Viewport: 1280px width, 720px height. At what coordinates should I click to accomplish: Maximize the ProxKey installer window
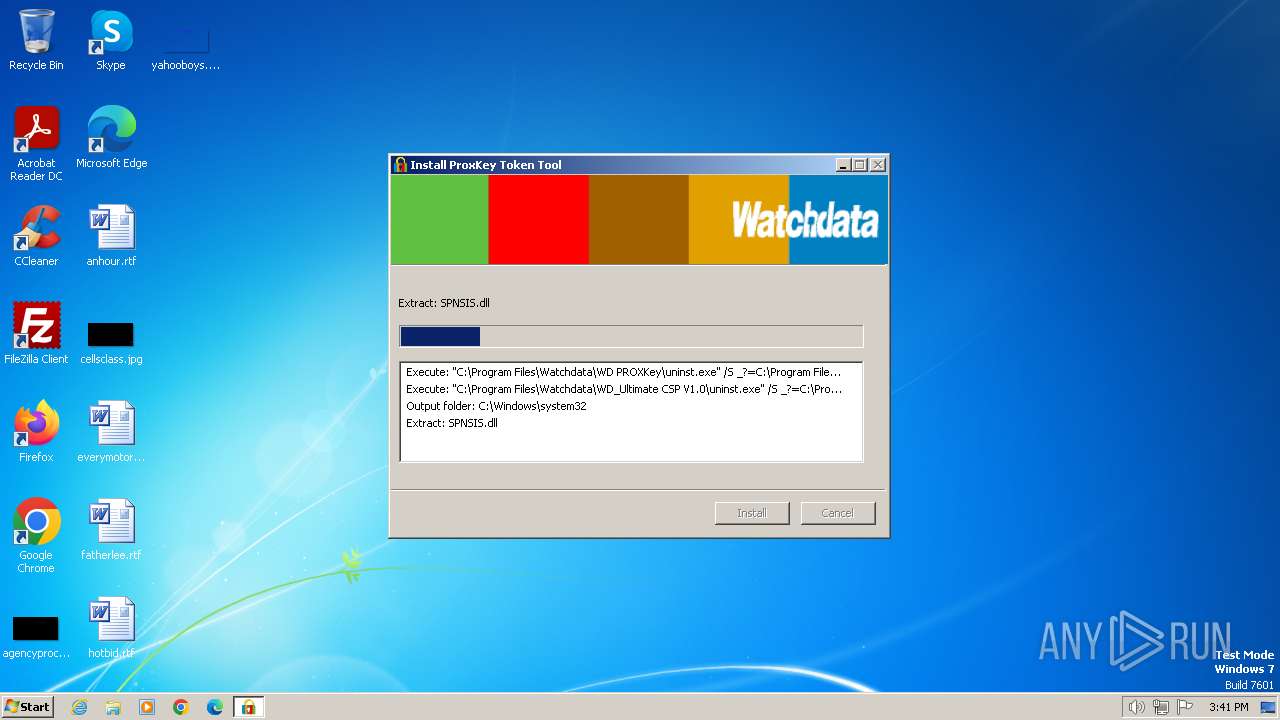(860, 165)
